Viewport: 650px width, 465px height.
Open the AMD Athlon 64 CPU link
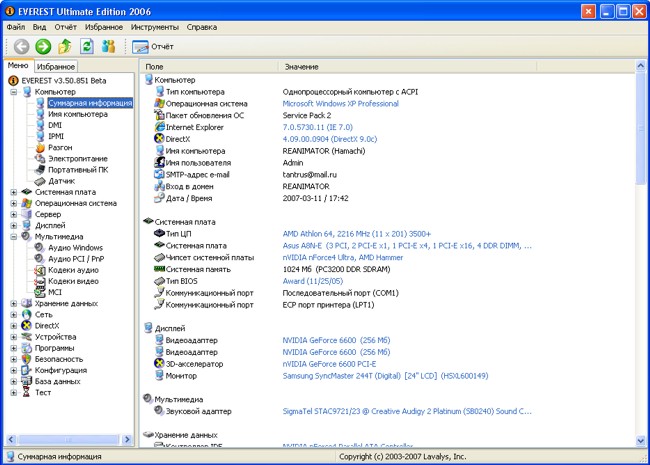pyautogui.click(x=357, y=234)
